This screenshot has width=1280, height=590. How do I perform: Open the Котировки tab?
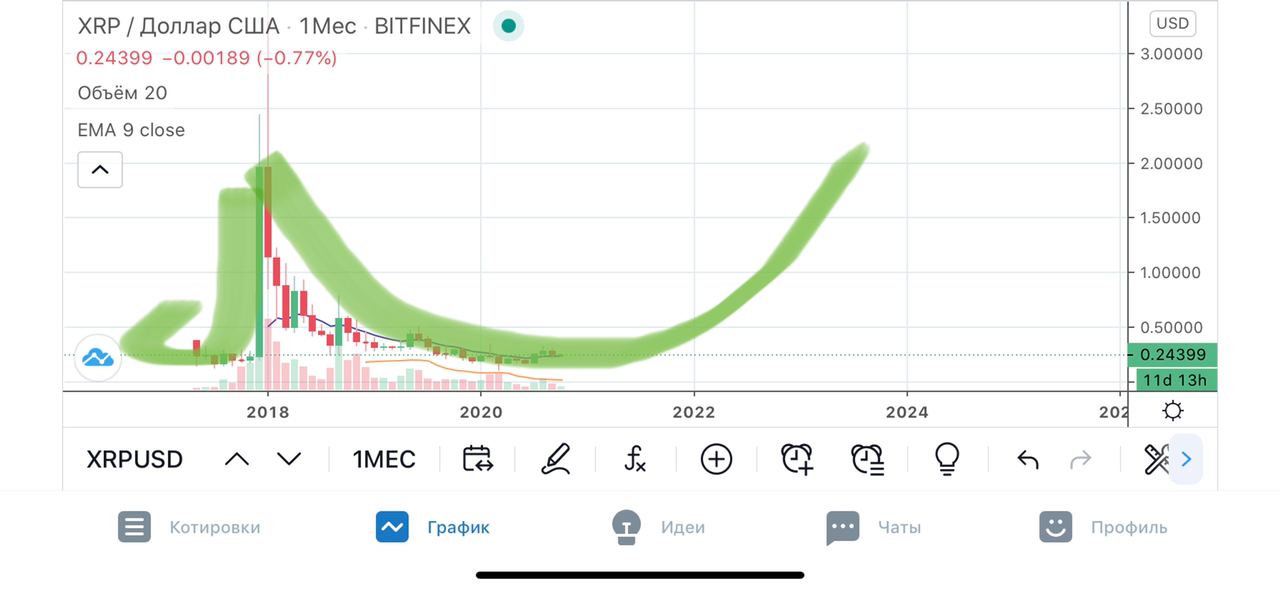pos(189,527)
